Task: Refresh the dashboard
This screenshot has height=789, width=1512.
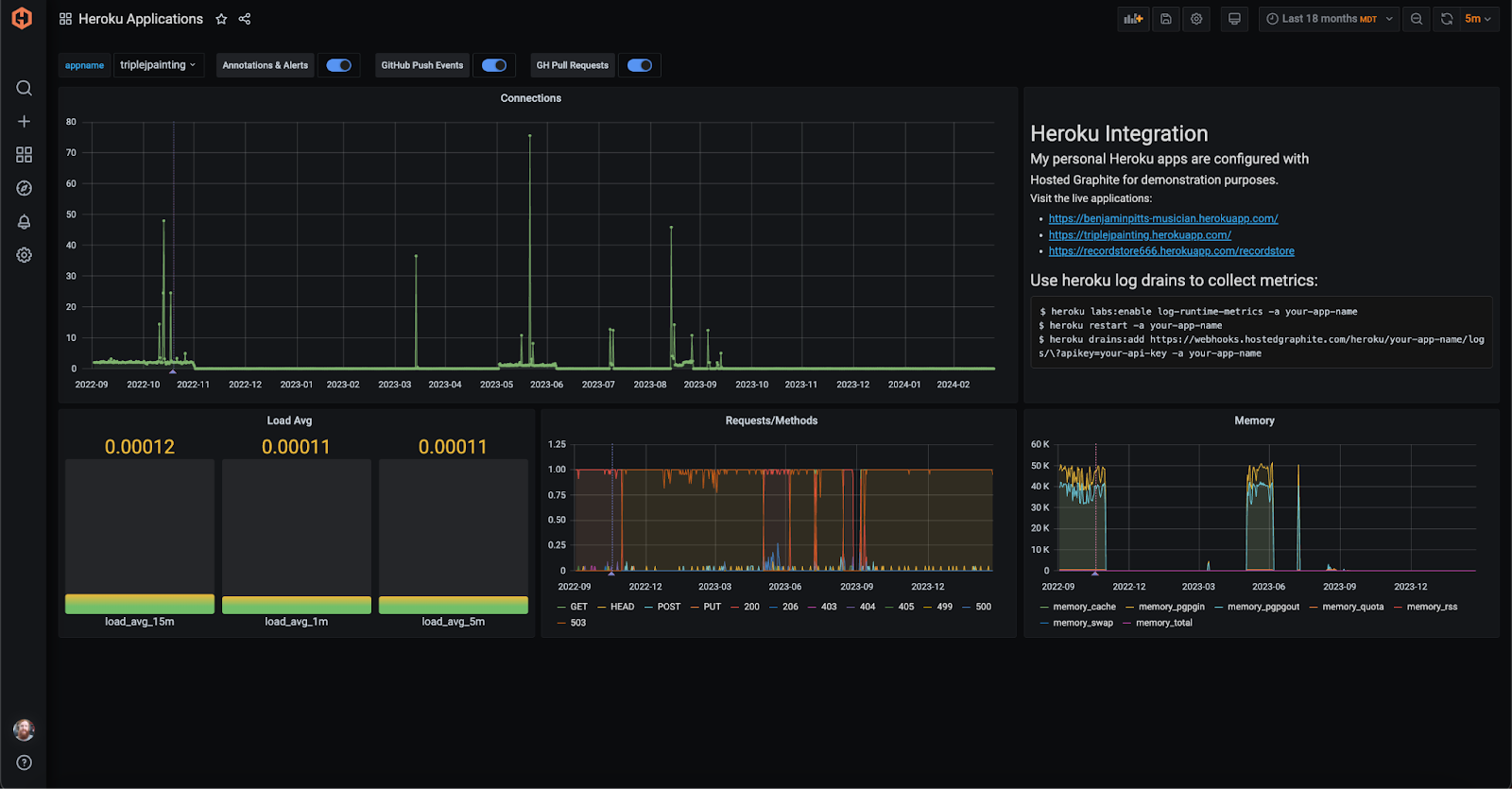Action: tap(1446, 19)
